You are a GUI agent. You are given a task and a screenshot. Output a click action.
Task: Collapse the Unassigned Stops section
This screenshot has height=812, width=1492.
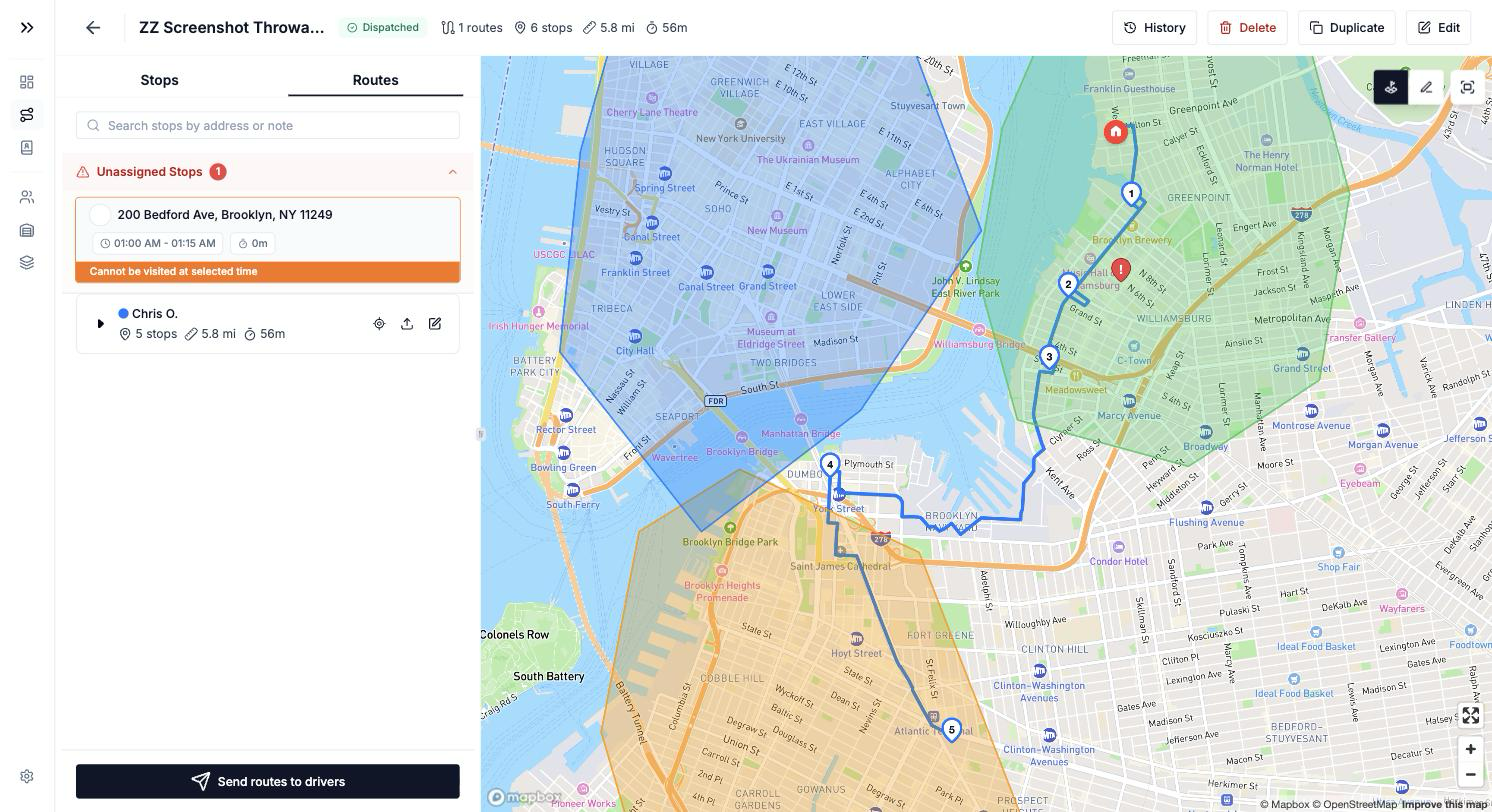tap(452, 172)
